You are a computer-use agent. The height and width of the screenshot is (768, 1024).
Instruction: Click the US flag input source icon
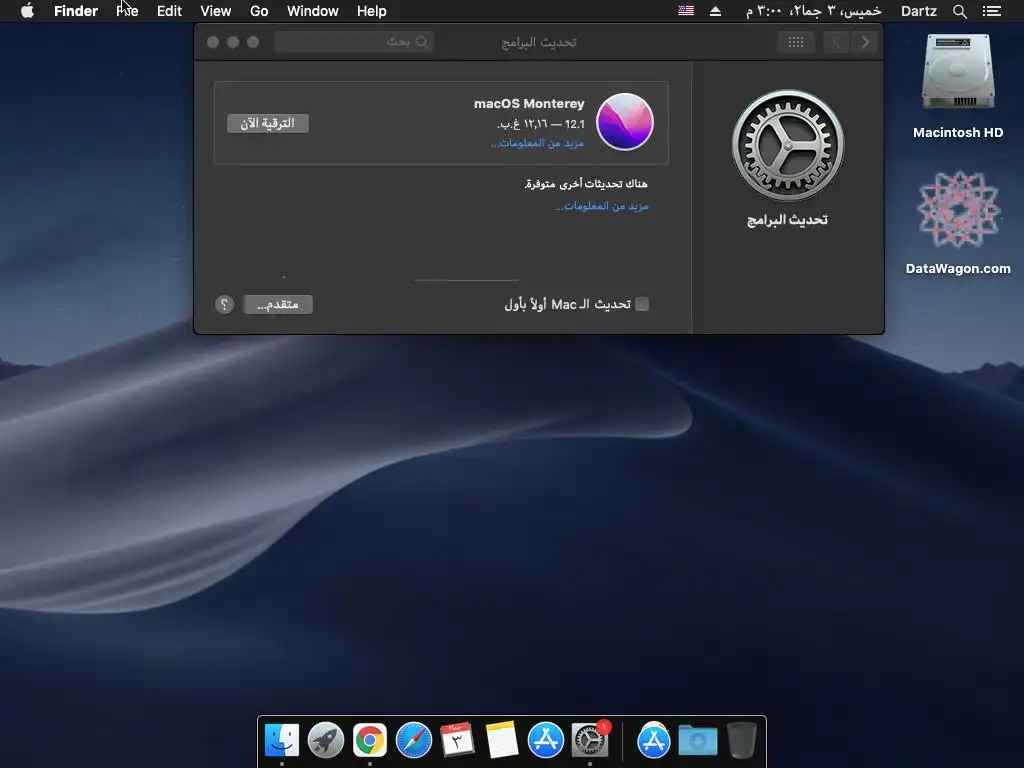(x=686, y=11)
